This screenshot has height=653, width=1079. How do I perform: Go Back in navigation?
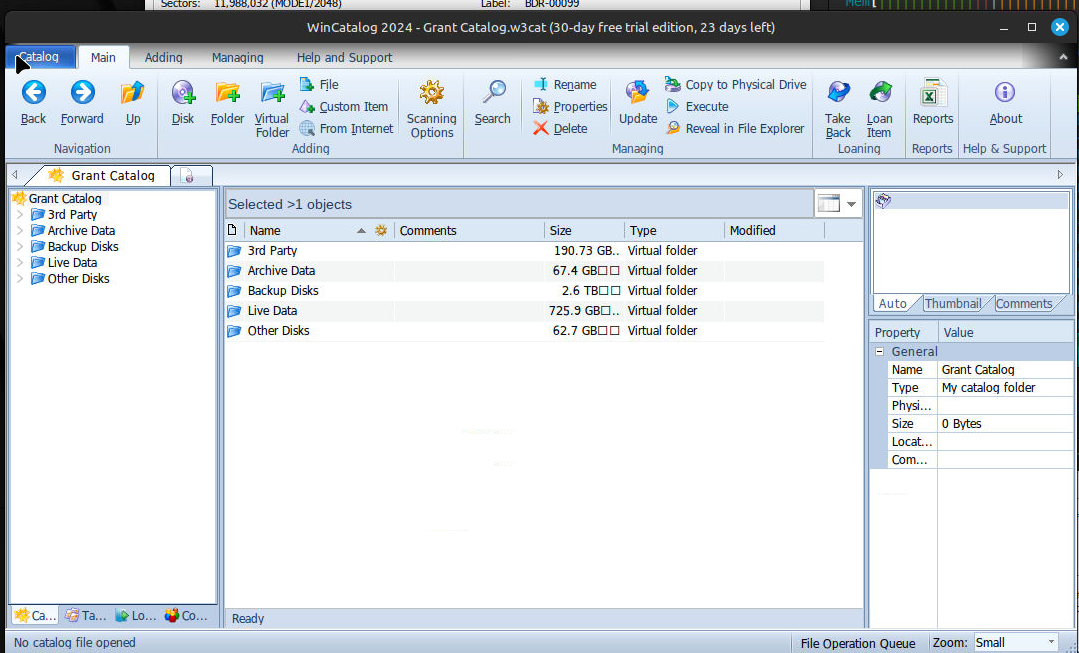[33, 103]
